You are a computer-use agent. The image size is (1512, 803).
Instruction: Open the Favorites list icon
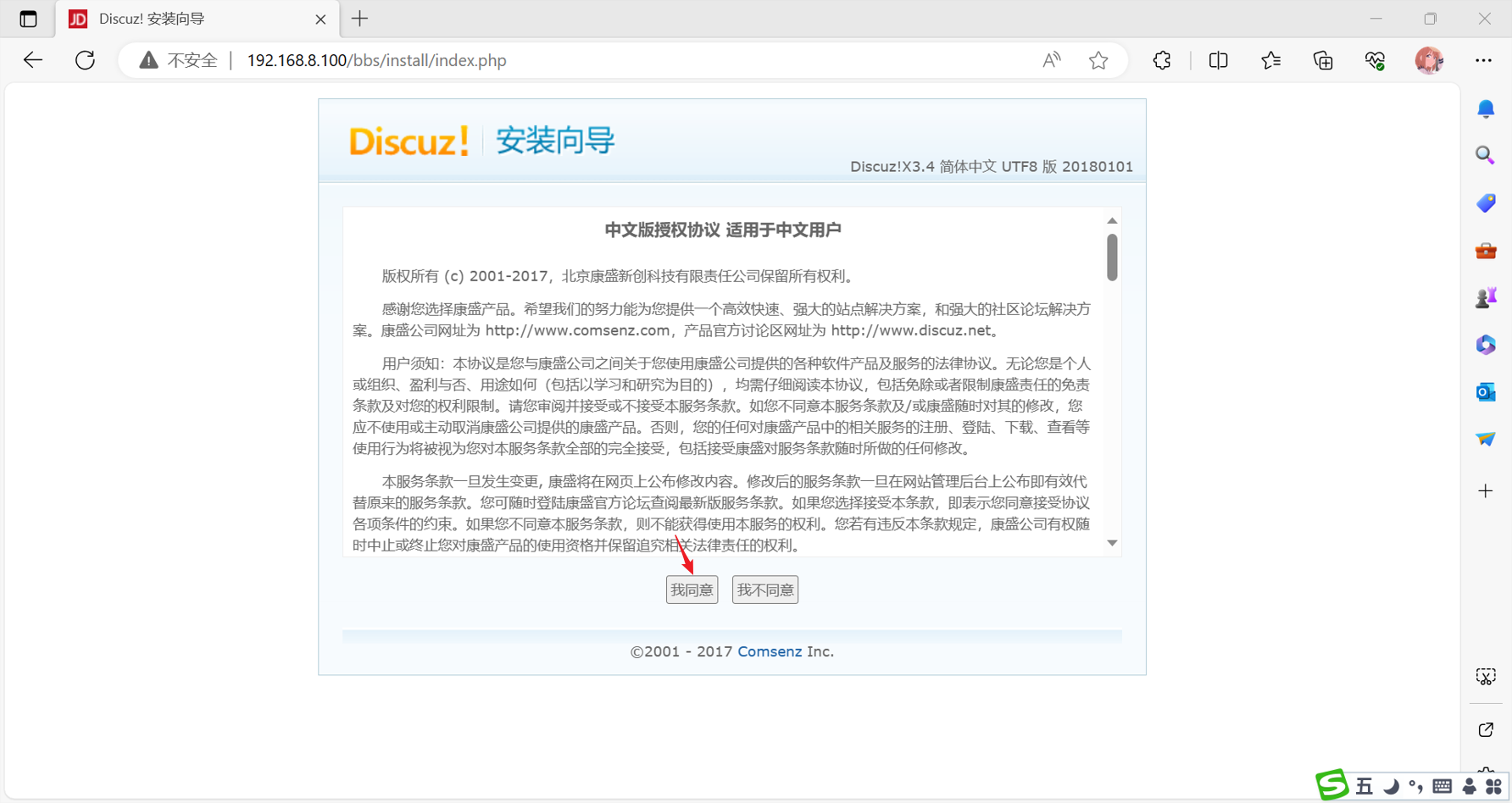tap(1270, 60)
